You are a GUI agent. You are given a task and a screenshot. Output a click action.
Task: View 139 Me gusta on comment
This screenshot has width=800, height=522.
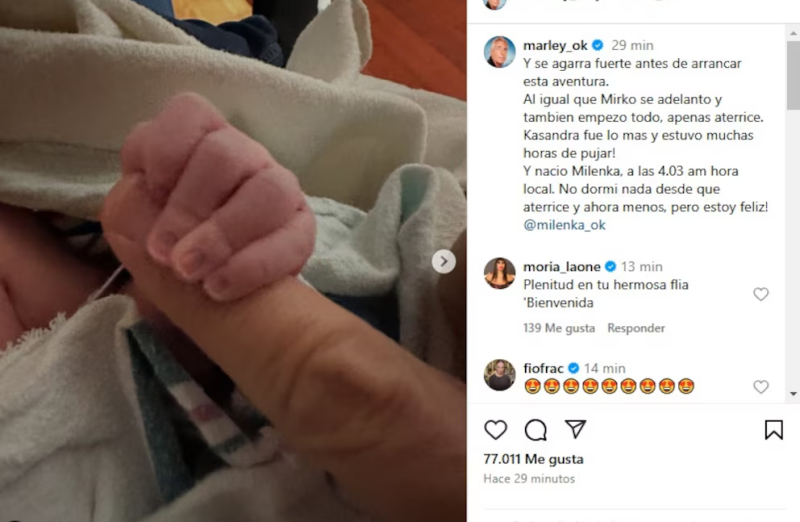click(559, 328)
